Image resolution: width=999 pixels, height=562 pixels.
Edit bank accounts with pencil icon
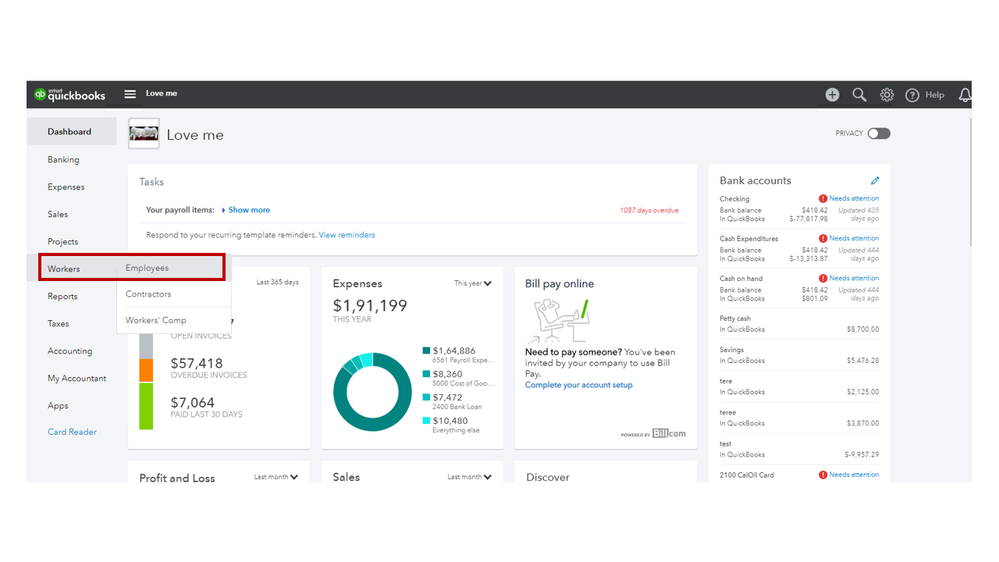[x=875, y=181]
